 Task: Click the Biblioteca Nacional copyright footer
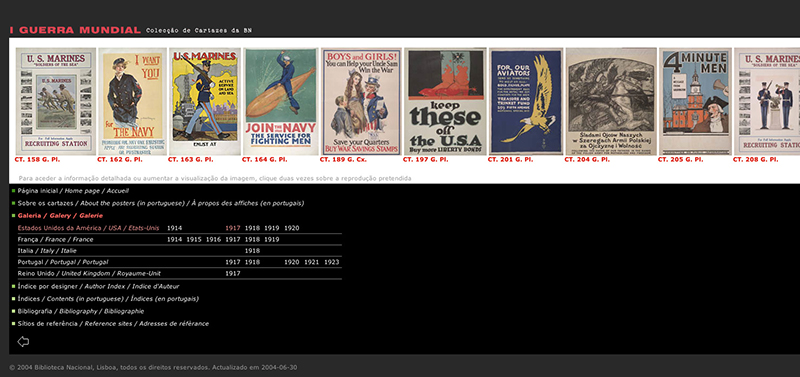click(x=153, y=367)
